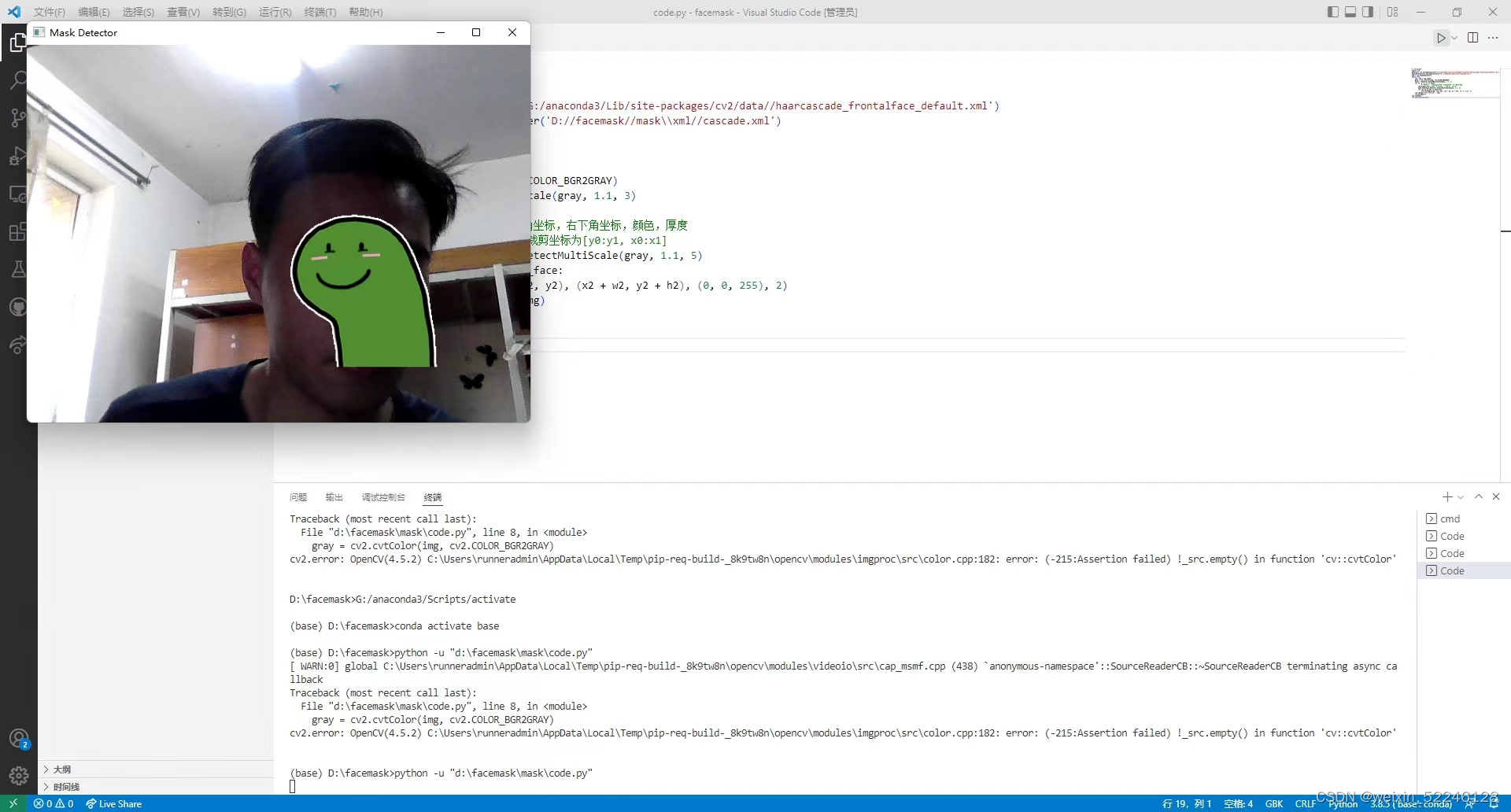The height and width of the screenshot is (812, 1511).
Task: Open the GitHub view in activity bar
Action: (x=18, y=308)
